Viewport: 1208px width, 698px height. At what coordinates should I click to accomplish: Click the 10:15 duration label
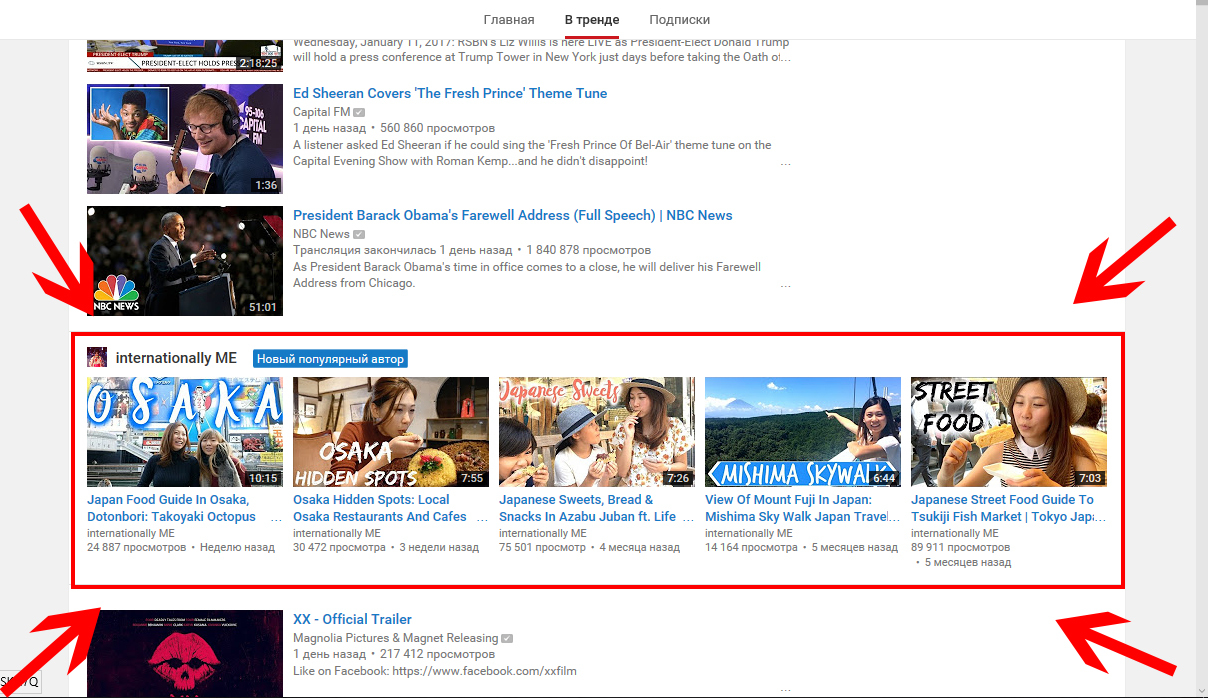(x=263, y=478)
